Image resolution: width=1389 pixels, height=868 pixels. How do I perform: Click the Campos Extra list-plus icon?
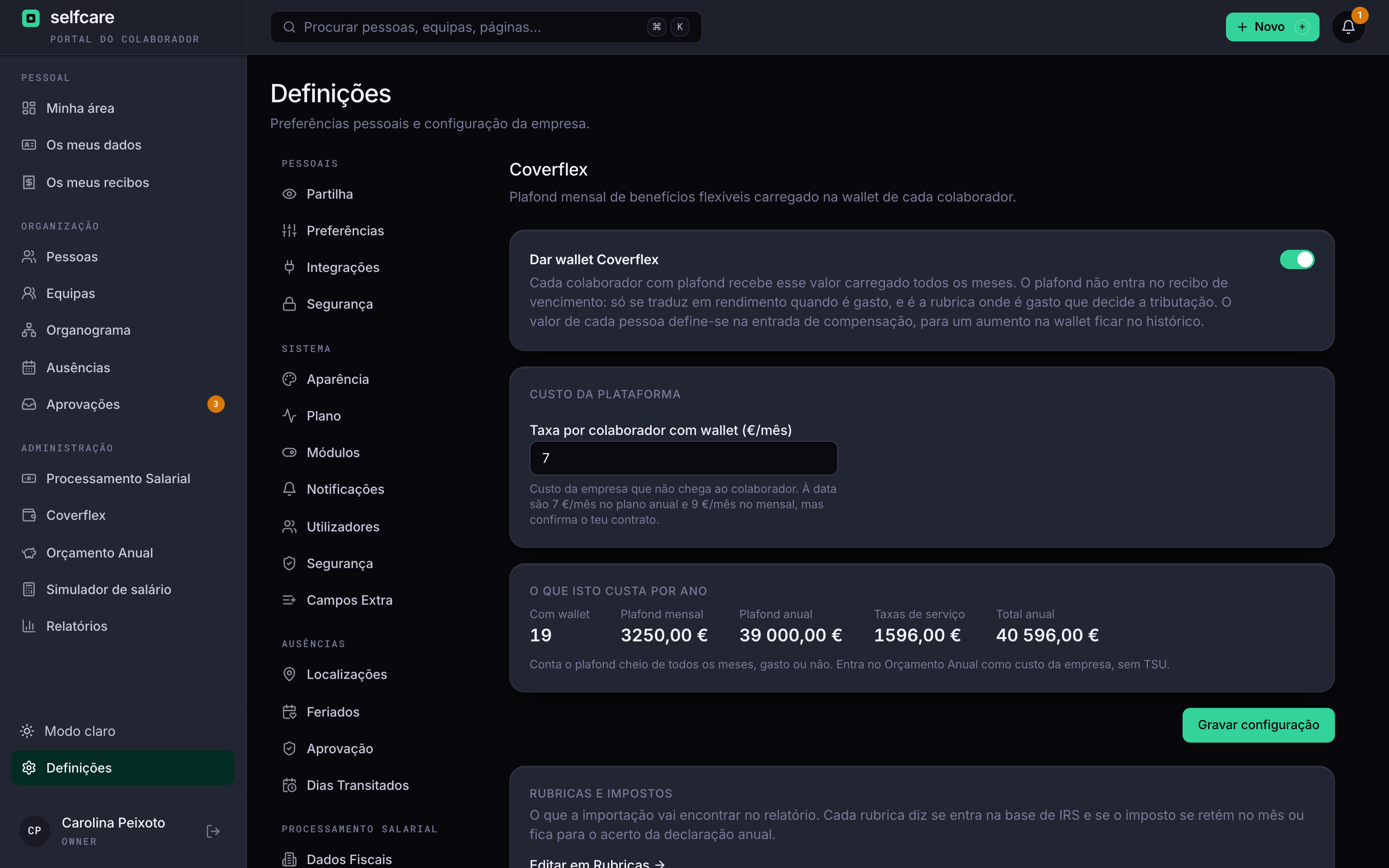(289, 600)
